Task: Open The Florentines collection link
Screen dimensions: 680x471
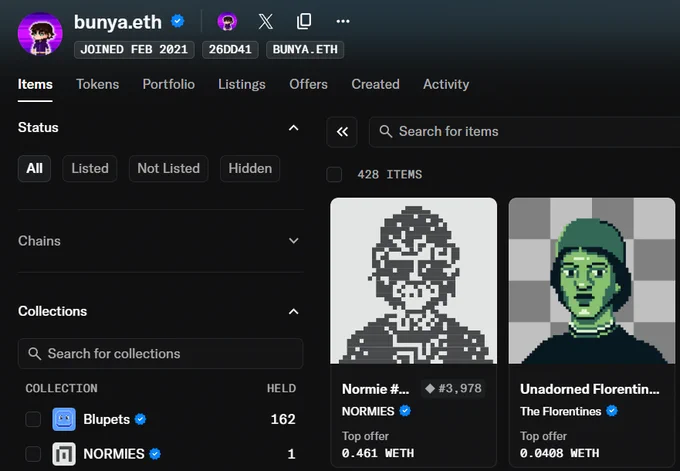Action: 560,411
